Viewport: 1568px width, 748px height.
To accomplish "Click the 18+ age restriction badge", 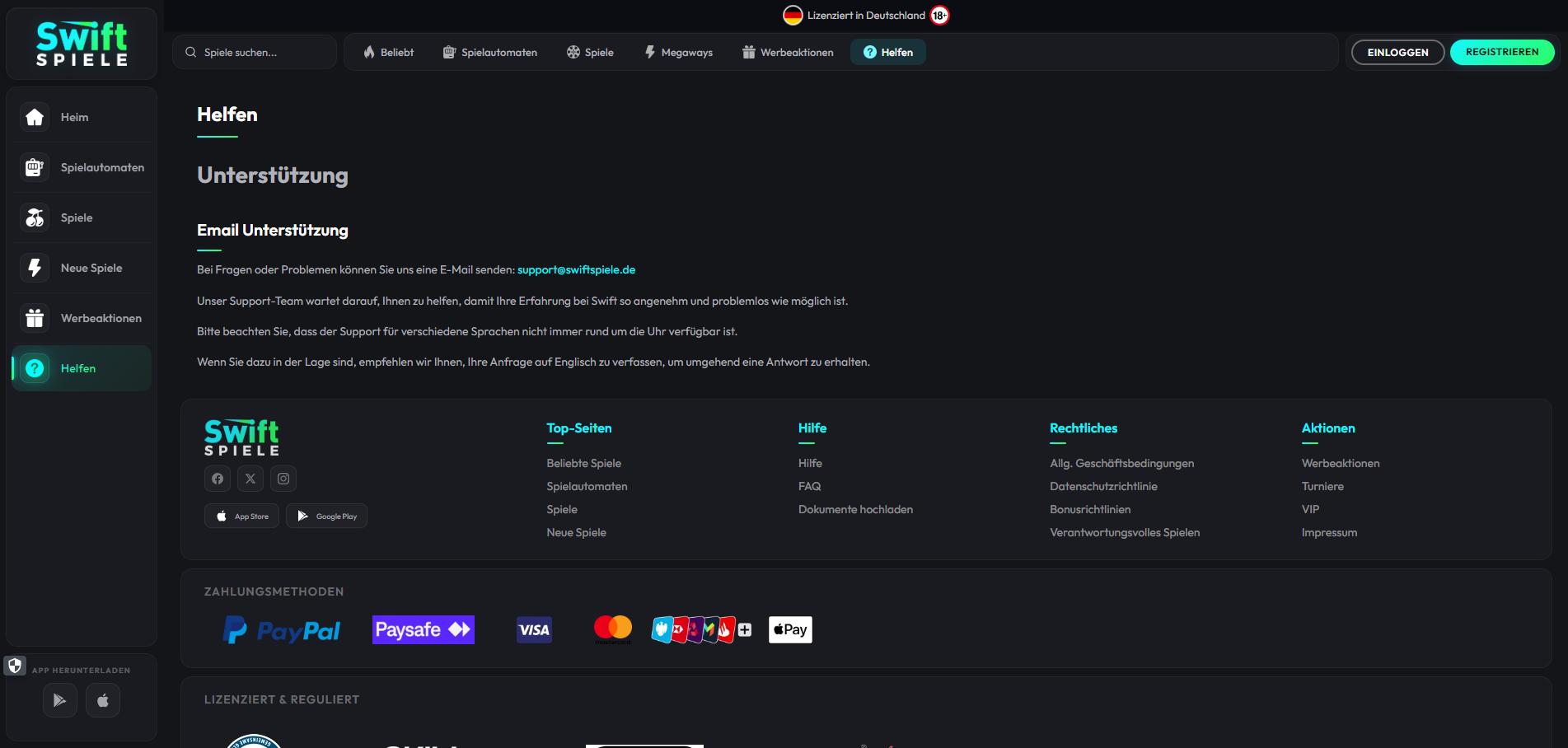I will (939, 15).
